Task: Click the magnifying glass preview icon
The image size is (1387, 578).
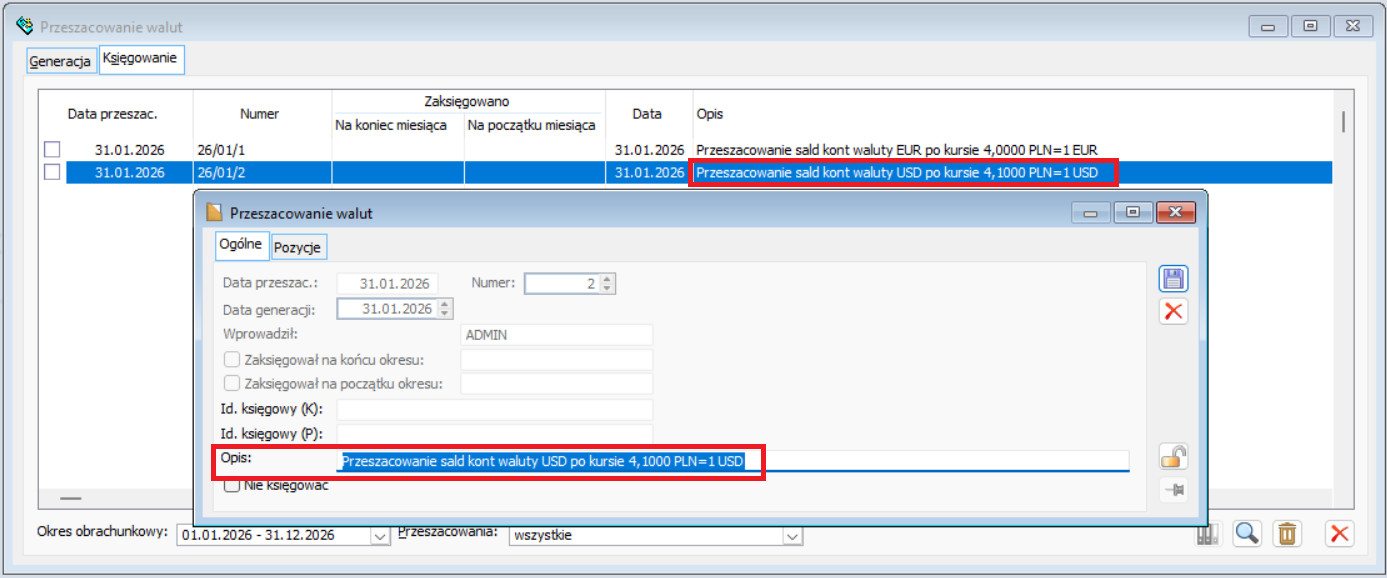Action: click(1246, 534)
